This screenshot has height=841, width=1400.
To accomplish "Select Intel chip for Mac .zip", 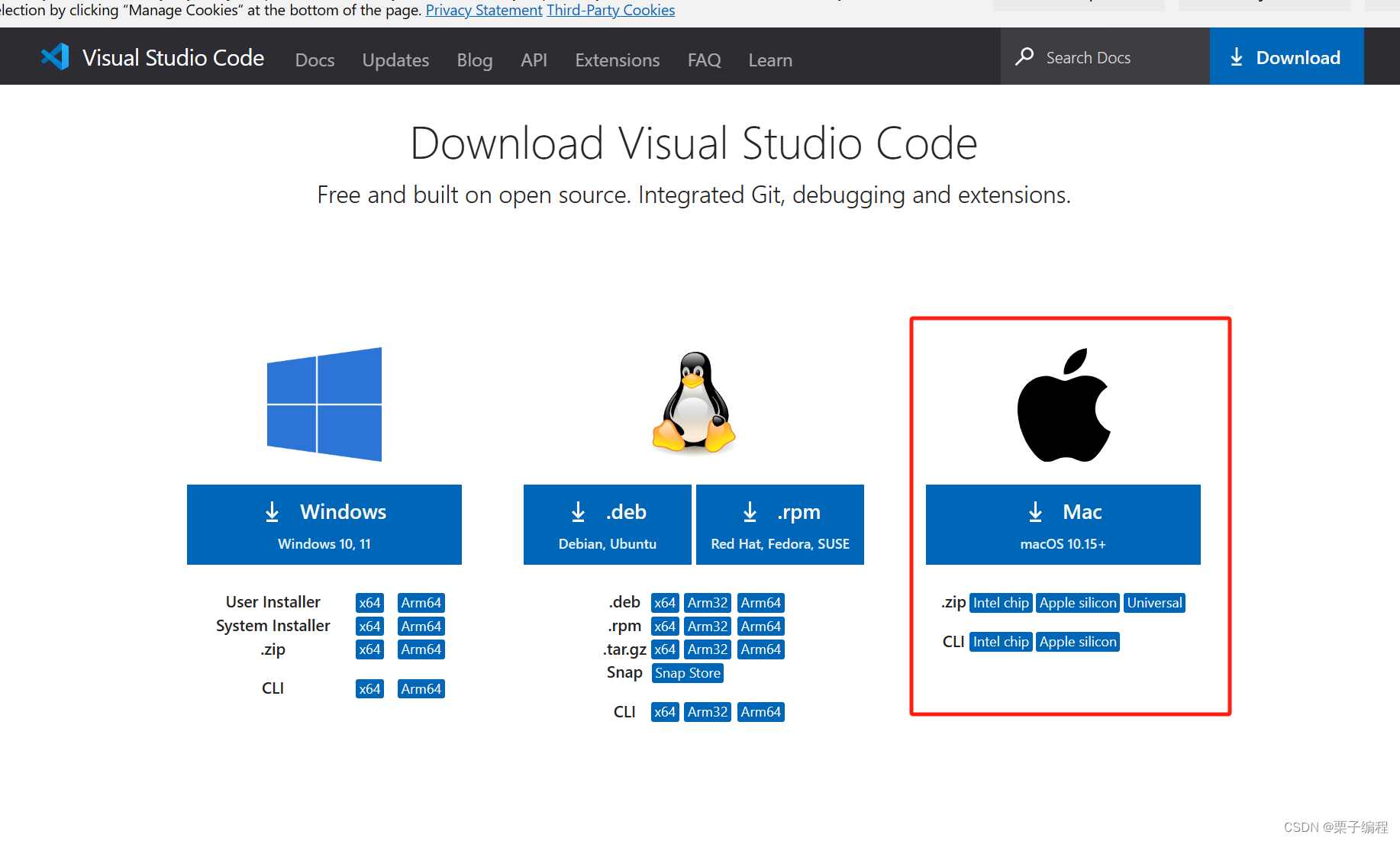I will coord(1001,603).
